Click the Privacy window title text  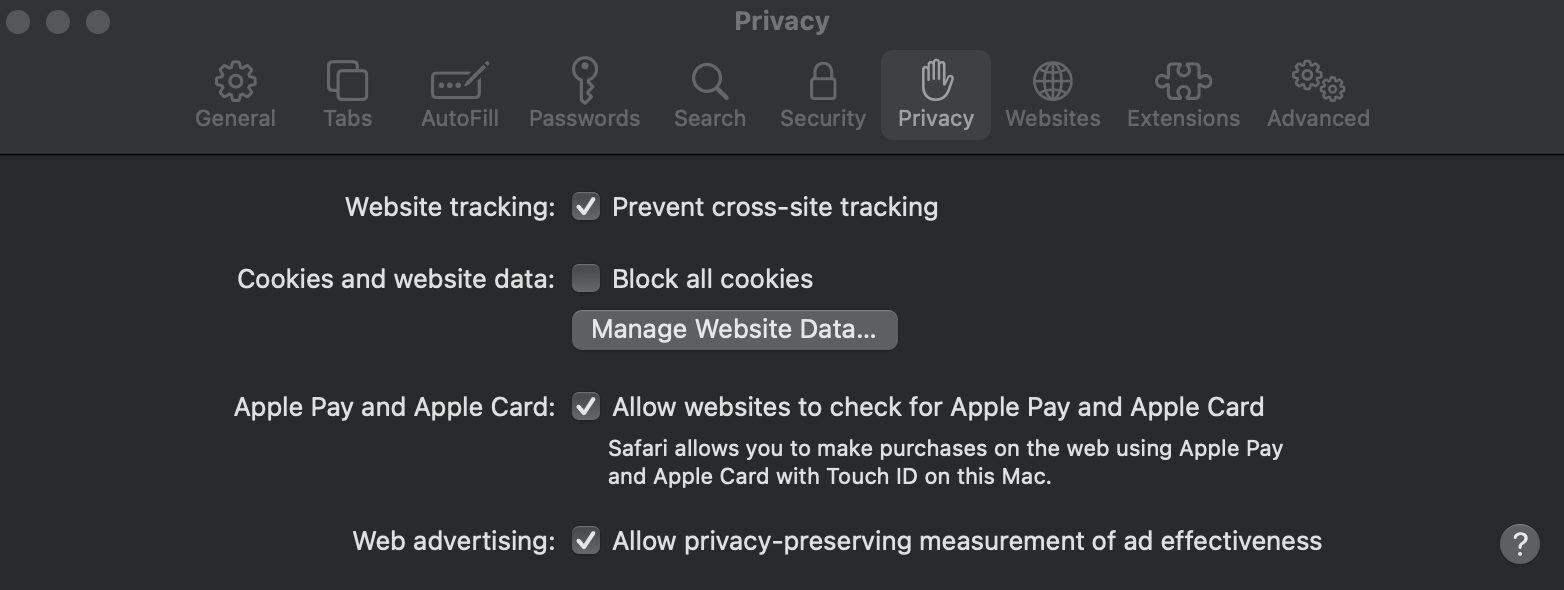pos(781,21)
